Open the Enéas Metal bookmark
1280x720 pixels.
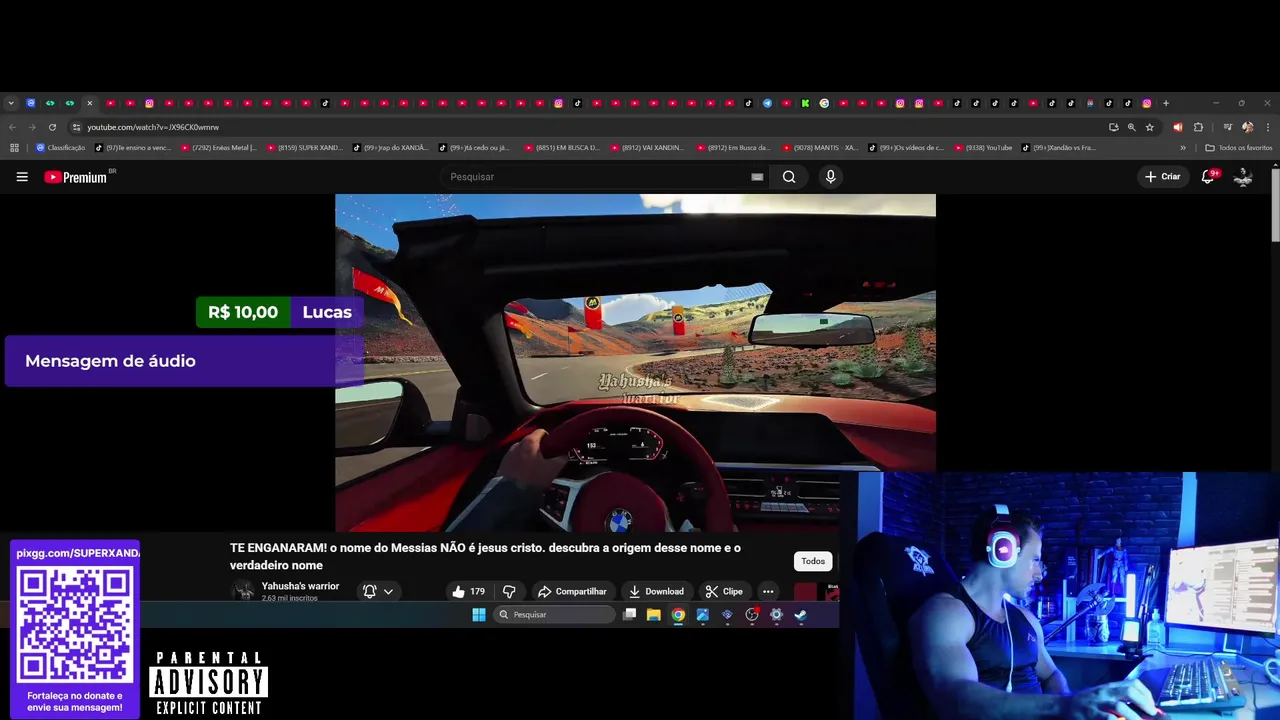coord(219,148)
